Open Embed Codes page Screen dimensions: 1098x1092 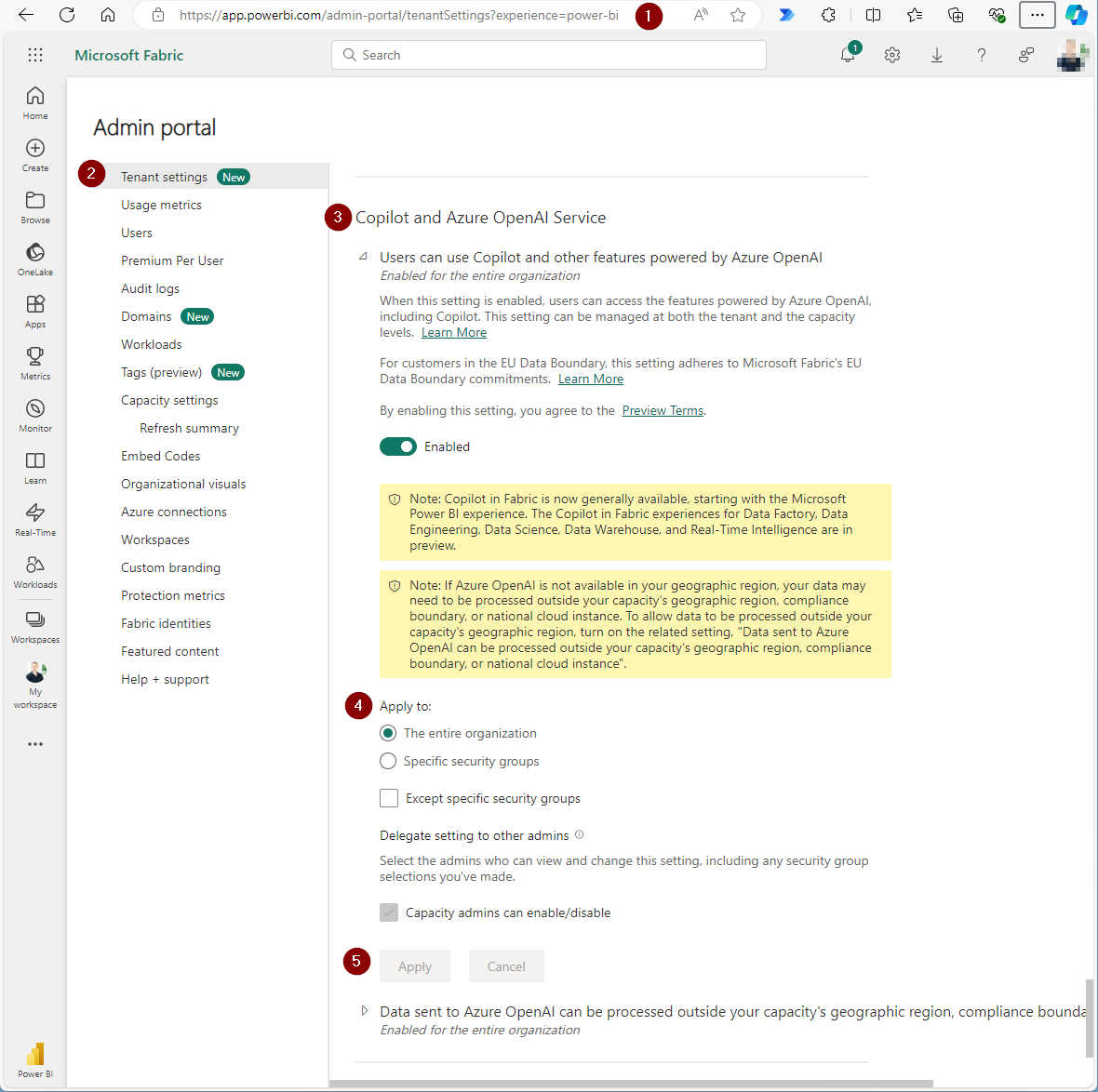click(x=160, y=456)
